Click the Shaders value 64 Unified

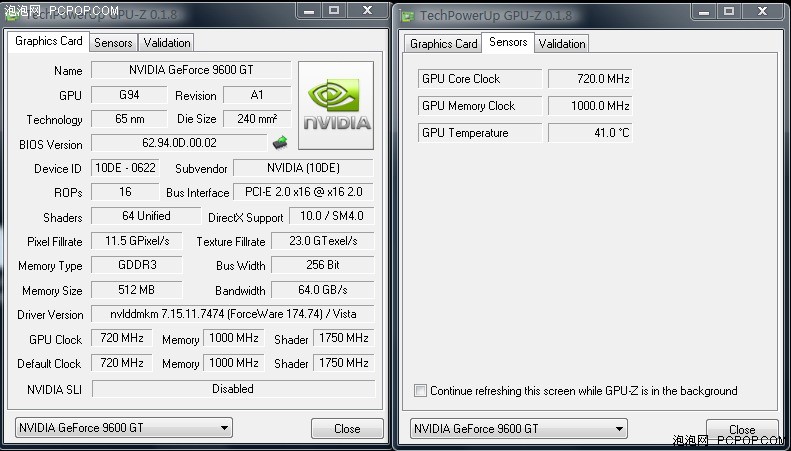[146, 216]
